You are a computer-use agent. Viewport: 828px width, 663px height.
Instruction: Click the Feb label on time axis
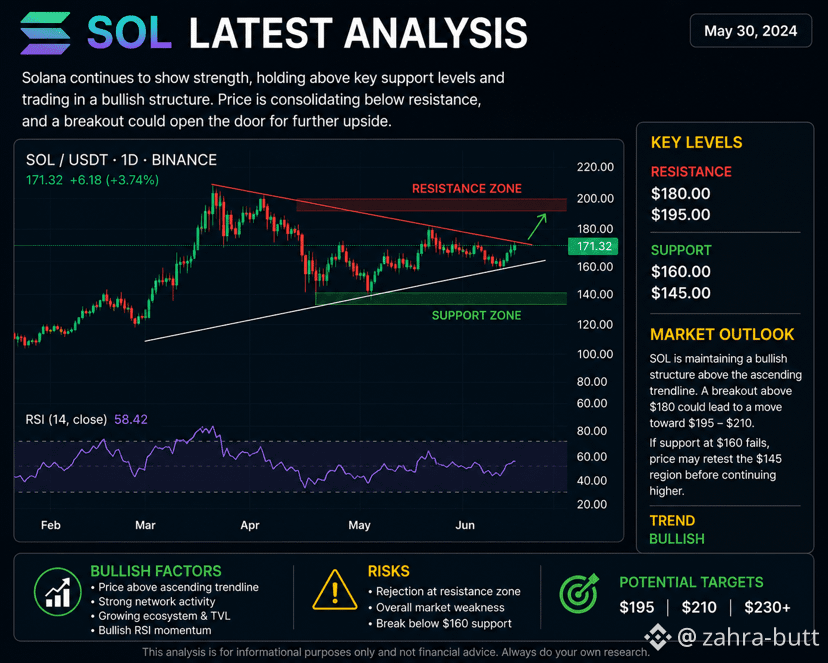[51, 525]
